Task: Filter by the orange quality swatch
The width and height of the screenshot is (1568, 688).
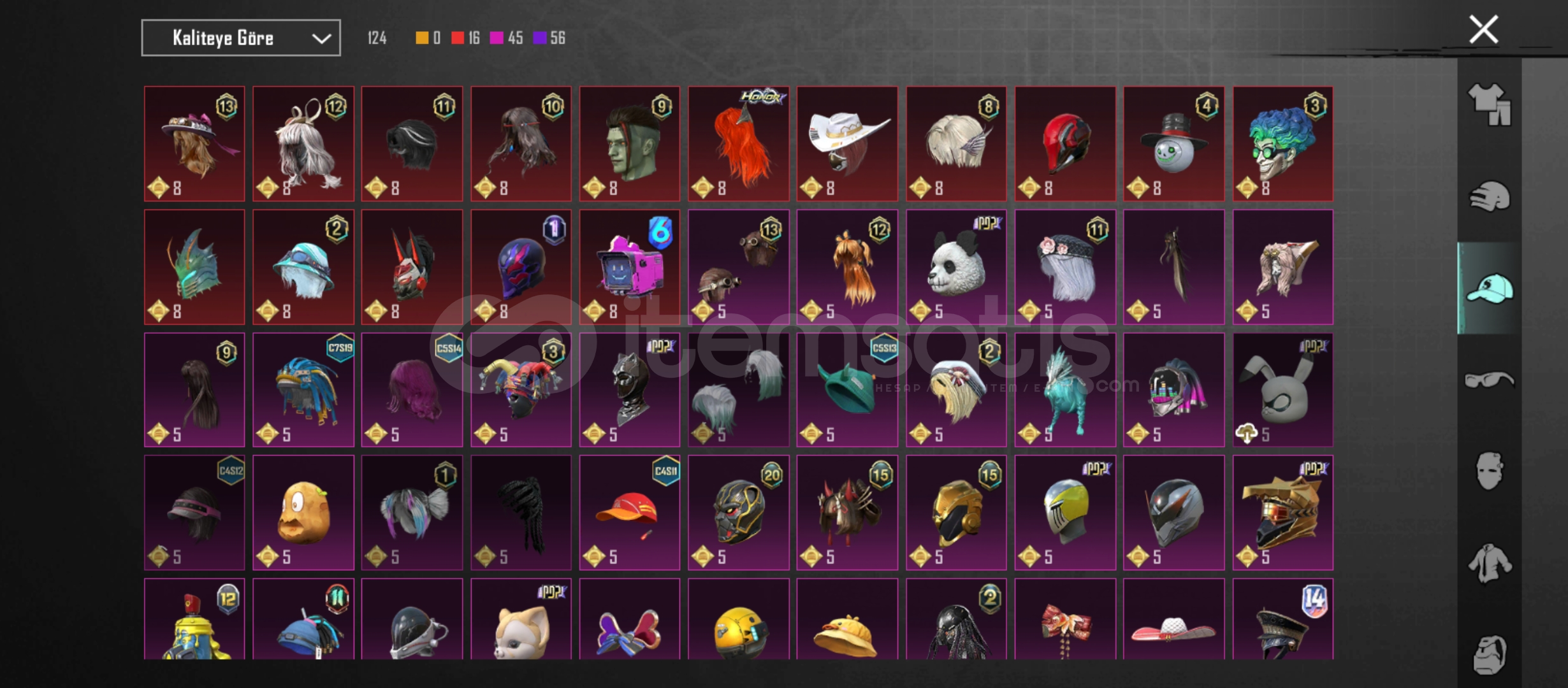Action: (x=422, y=38)
